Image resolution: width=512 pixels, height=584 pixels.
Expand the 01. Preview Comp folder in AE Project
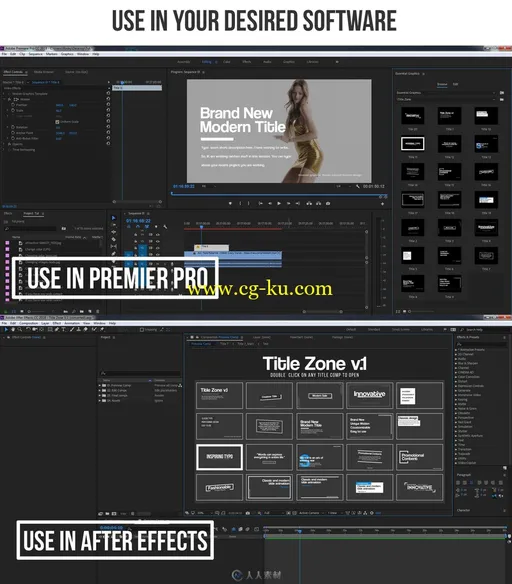[100, 385]
